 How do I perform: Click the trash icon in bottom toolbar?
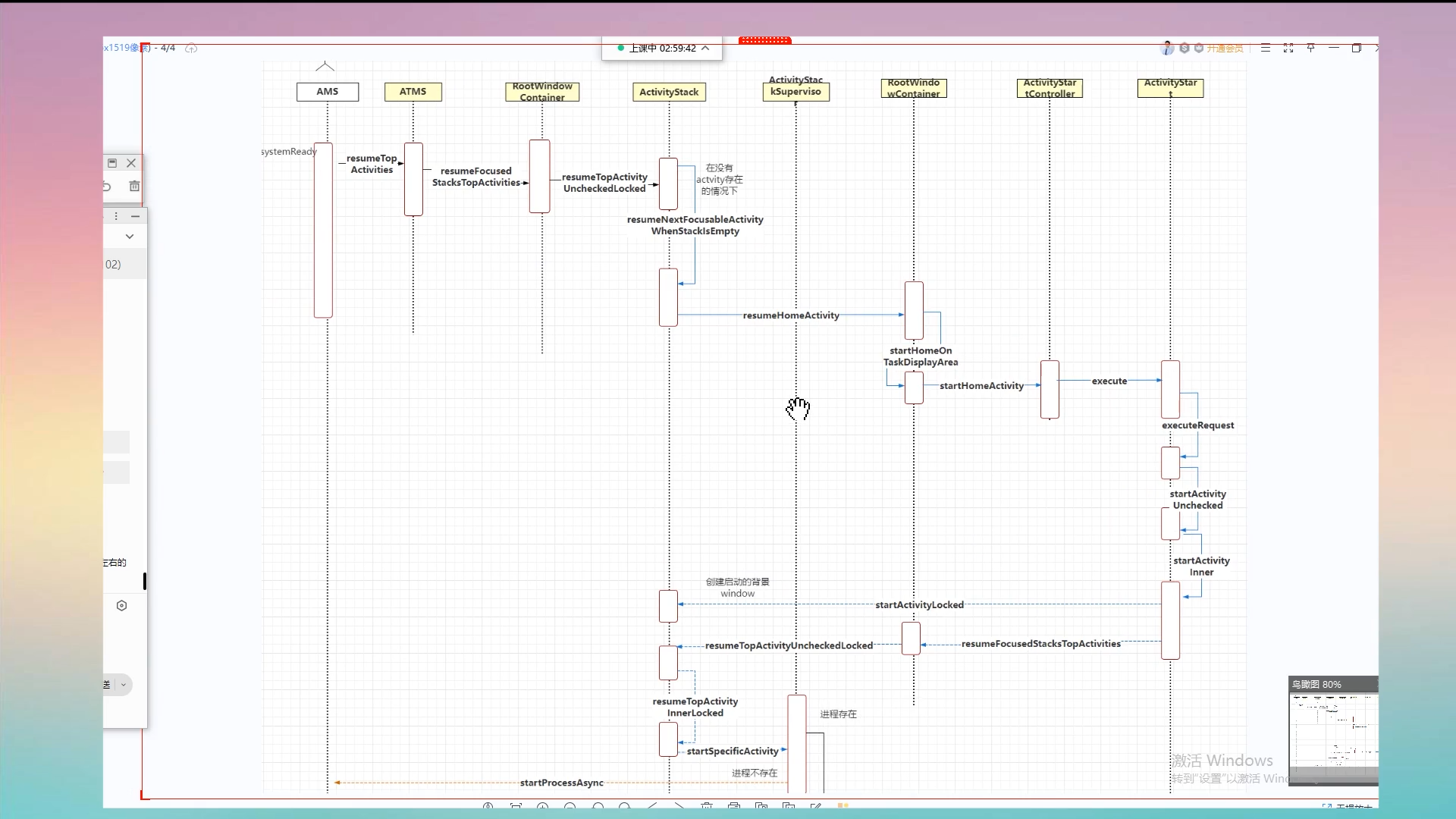pos(706,807)
